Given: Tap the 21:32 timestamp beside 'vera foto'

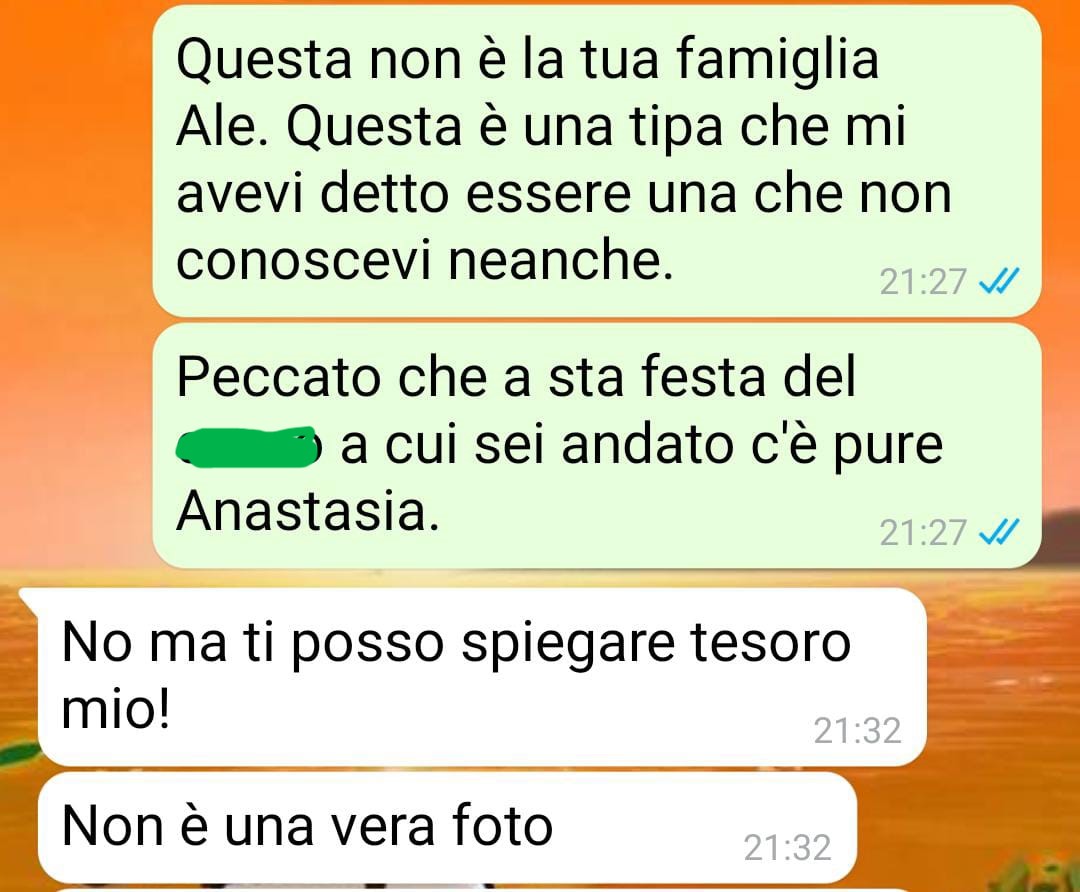Looking at the screenshot, I should pos(788,848).
